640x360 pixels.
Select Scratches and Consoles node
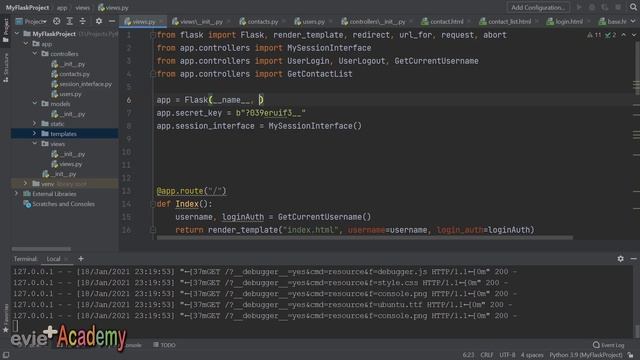(x=59, y=204)
